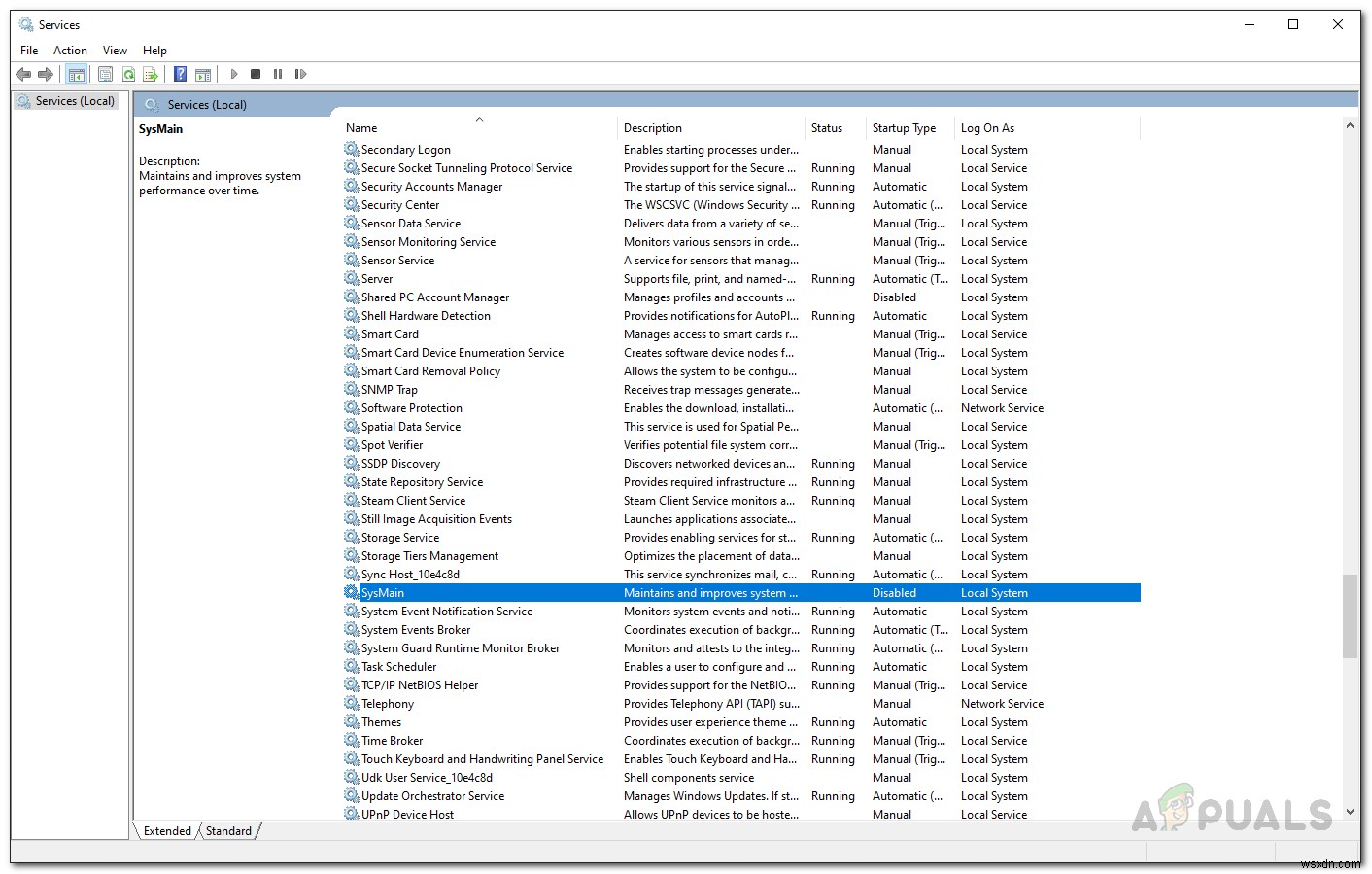Screen dimensions: 1372x874
Task: Click the Pause Service icon
Action: tap(278, 74)
